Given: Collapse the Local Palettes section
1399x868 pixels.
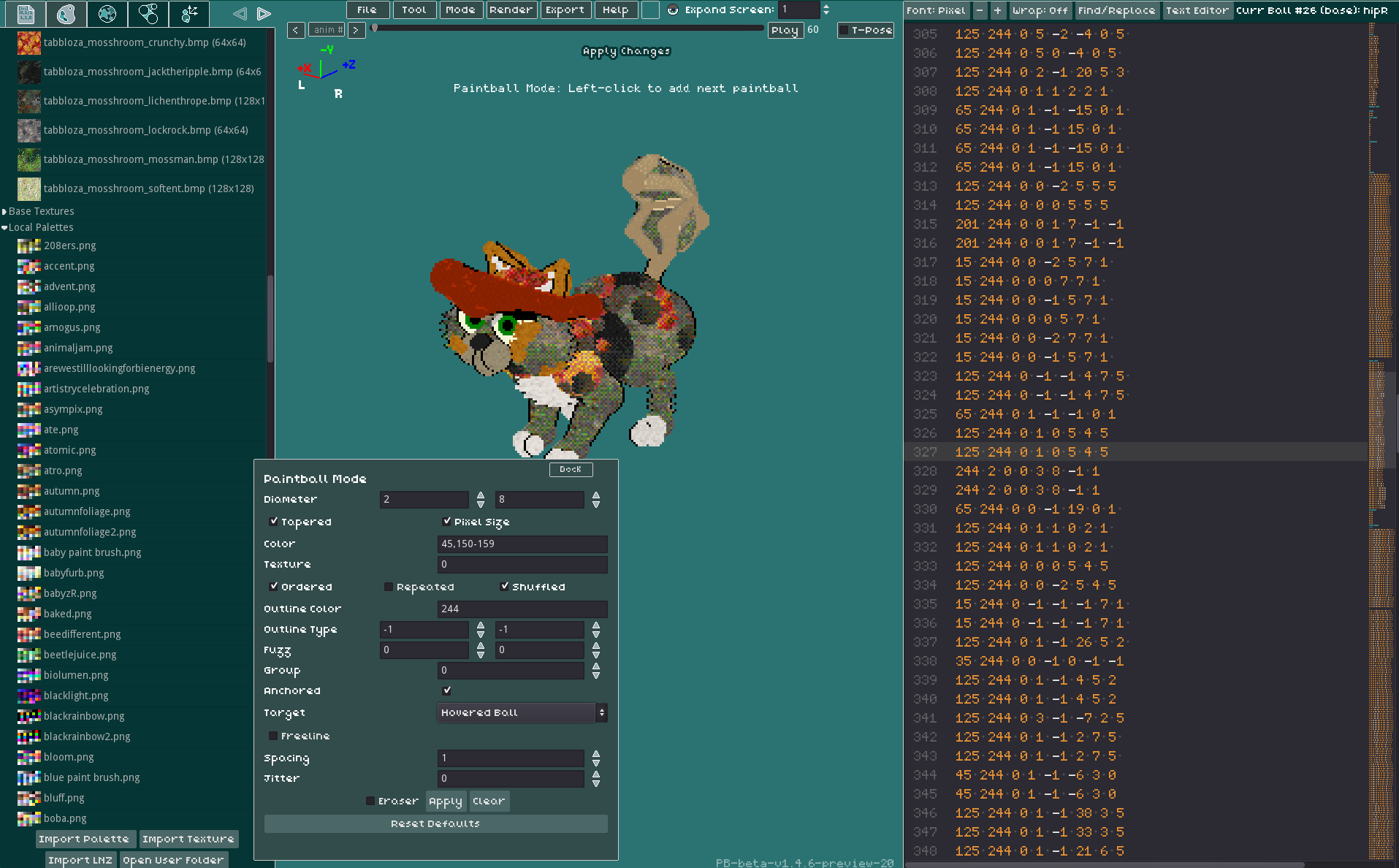Looking at the screenshot, I should point(4,227).
